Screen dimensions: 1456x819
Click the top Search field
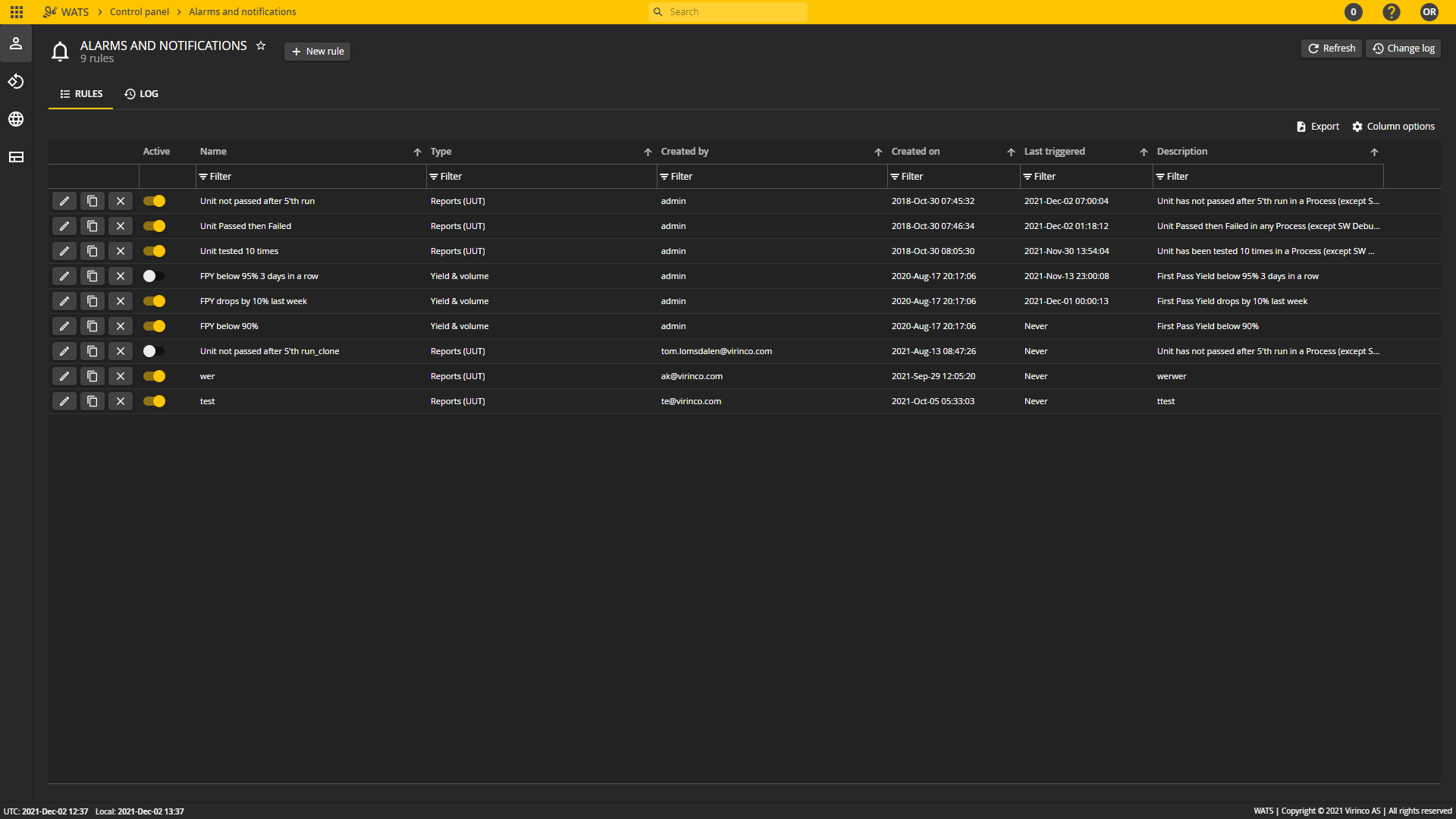pos(728,12)
